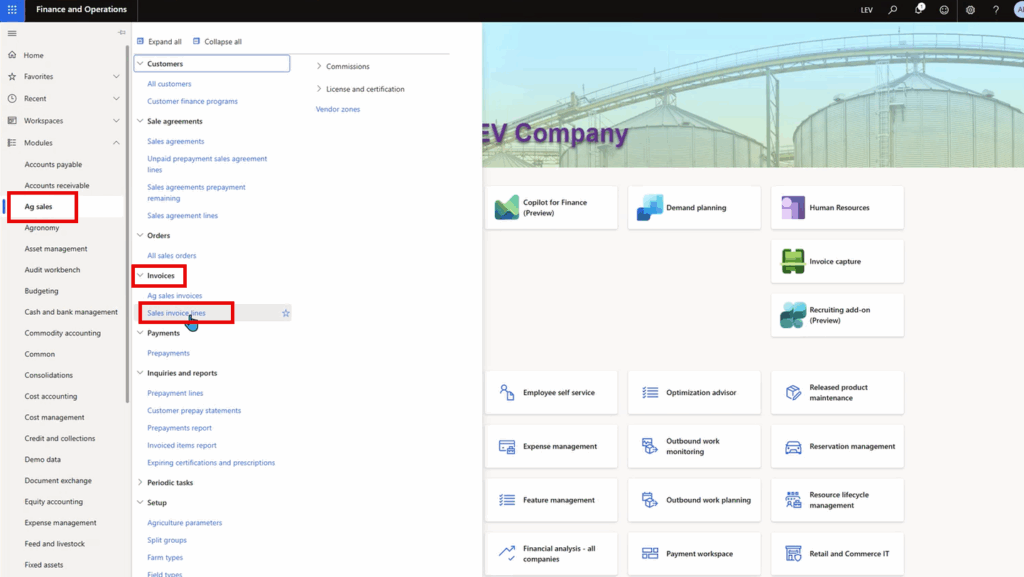Image resolution: width=1024 pixels, height=577 pixels.
Task: Open the notifications bell icon
Action: pos(918,9)
